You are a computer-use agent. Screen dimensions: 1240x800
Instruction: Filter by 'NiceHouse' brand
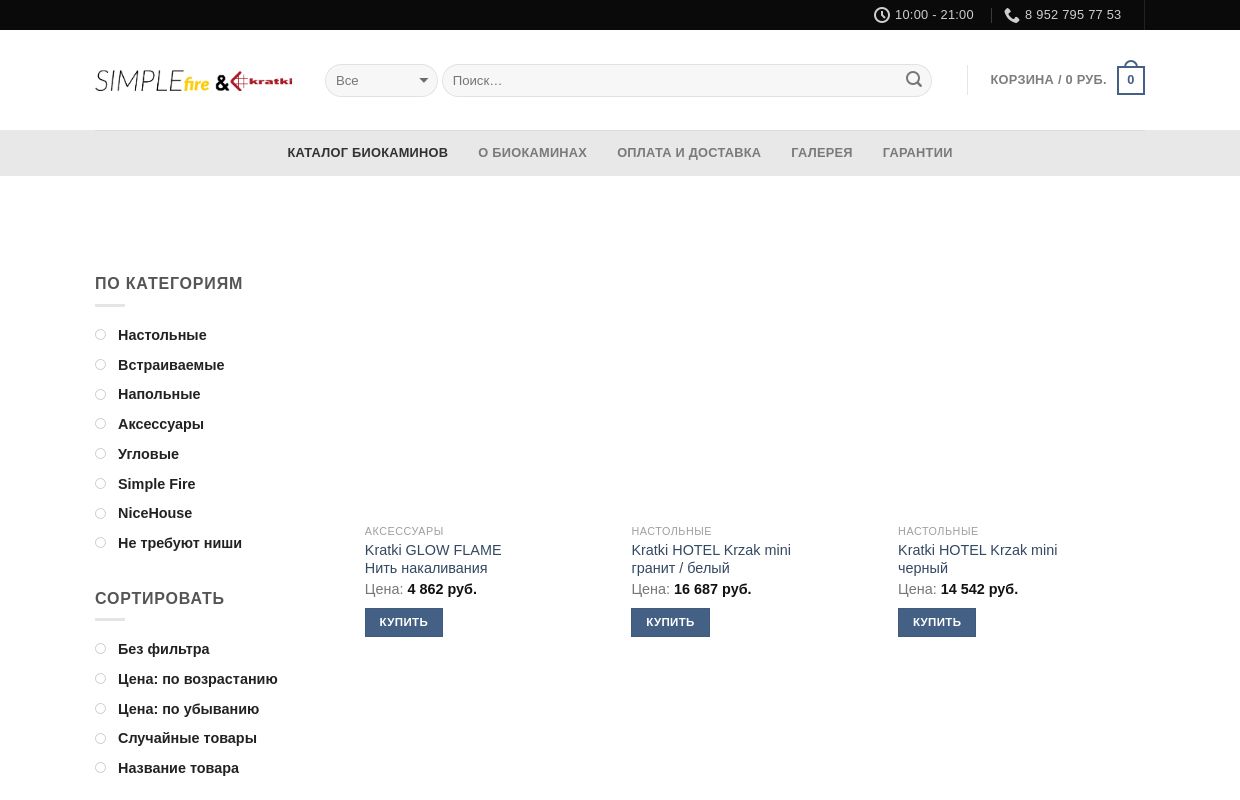pyautogui.click(x=155, y=513)
